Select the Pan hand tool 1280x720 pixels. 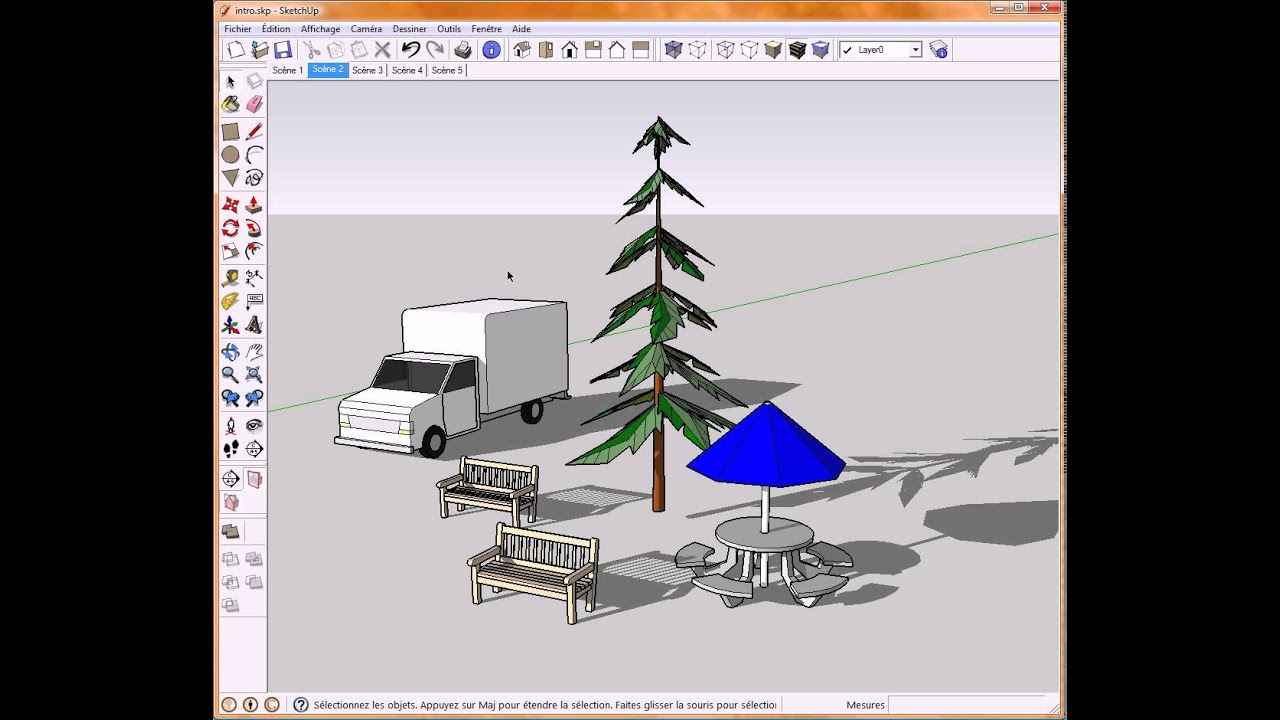click(x=254, y=351)
